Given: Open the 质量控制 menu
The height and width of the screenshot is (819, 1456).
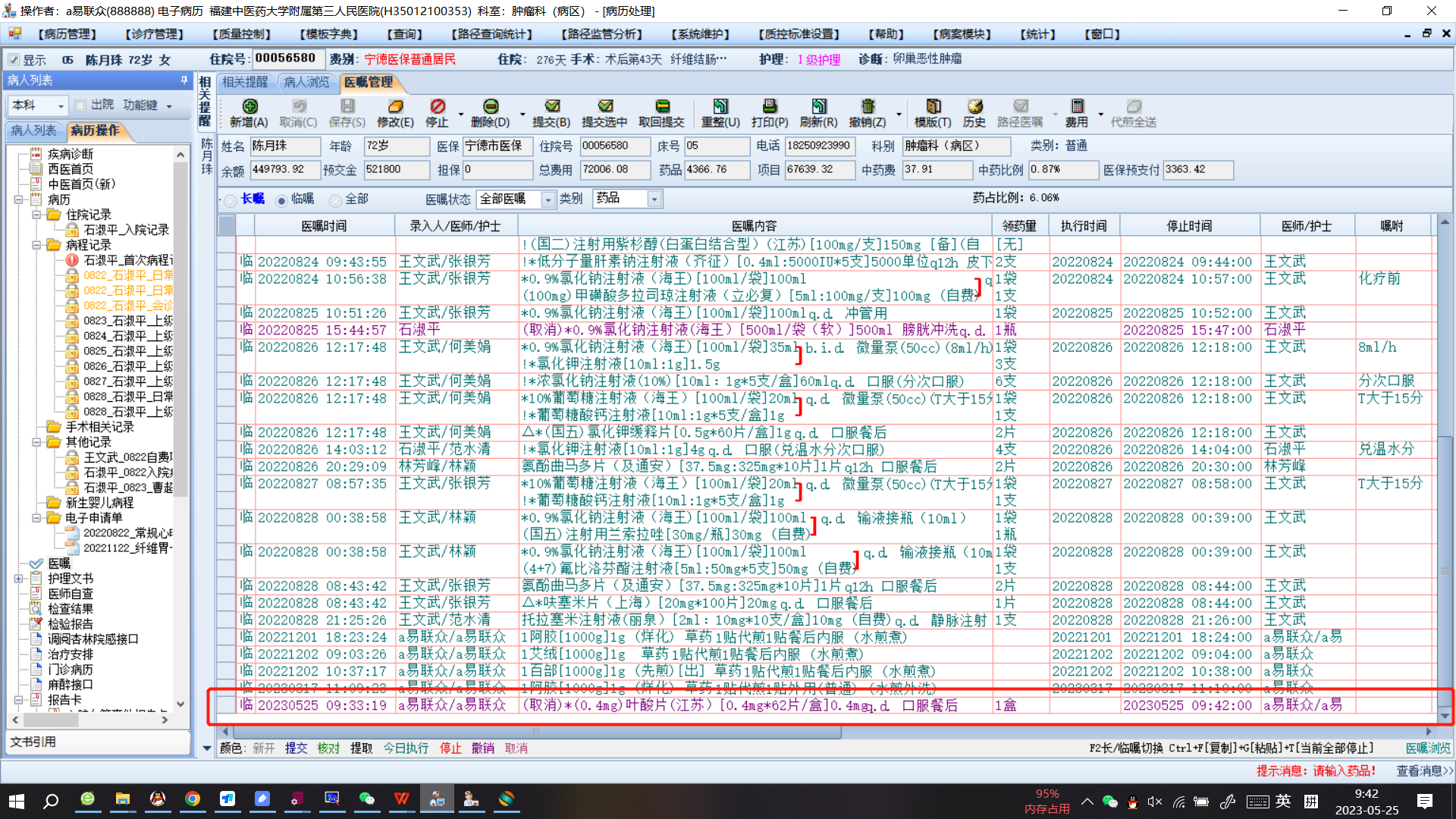Looking at the screenshot, I should click(x=242, y=34).
